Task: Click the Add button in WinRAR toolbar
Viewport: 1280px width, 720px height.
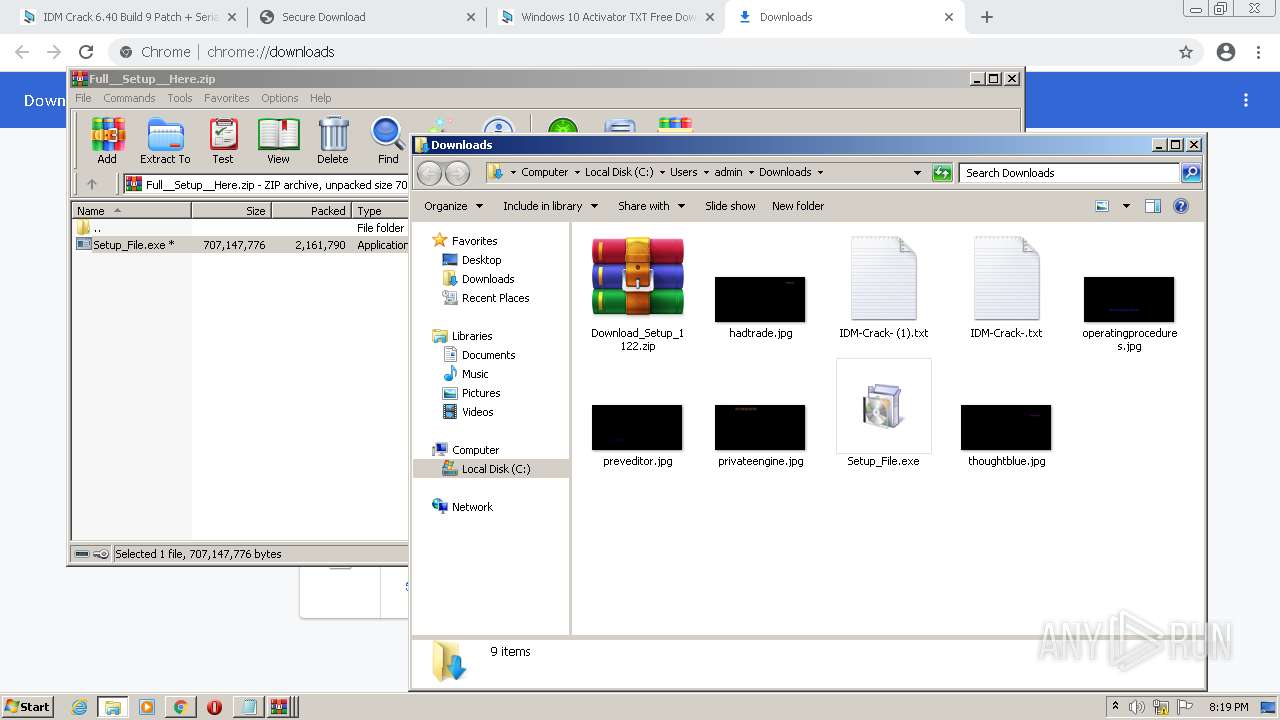Action: click(107, 140)
